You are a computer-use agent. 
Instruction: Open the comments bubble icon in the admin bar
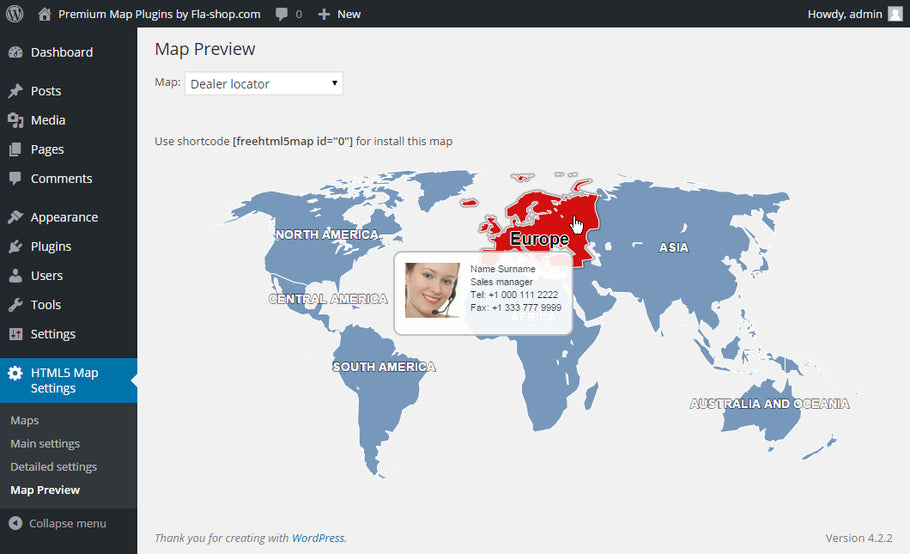click(283, 14)
